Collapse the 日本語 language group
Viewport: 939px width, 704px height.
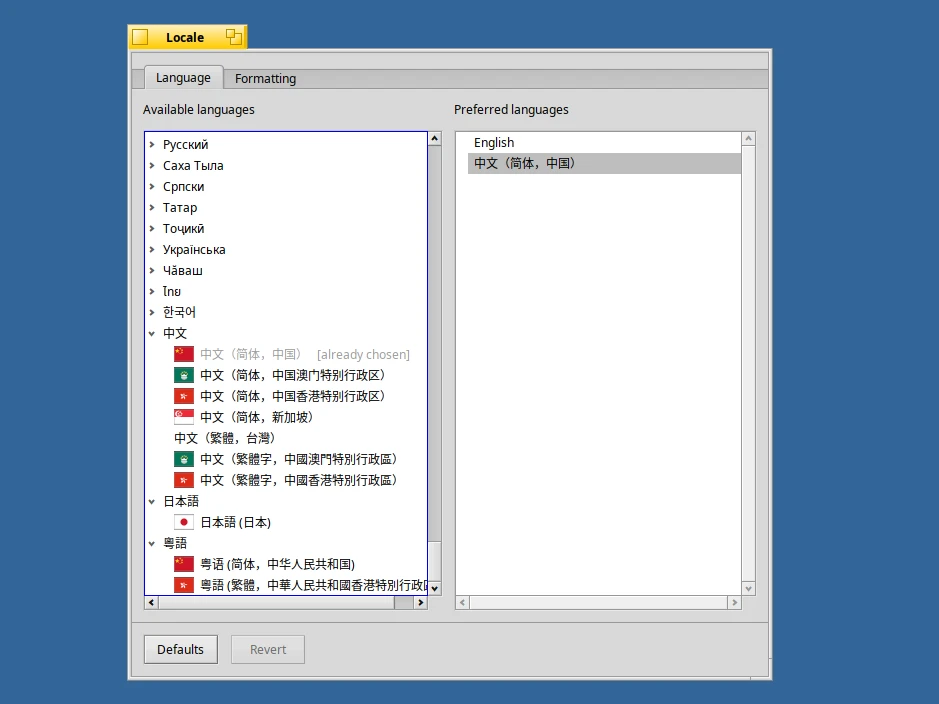(x=152, y=500)
